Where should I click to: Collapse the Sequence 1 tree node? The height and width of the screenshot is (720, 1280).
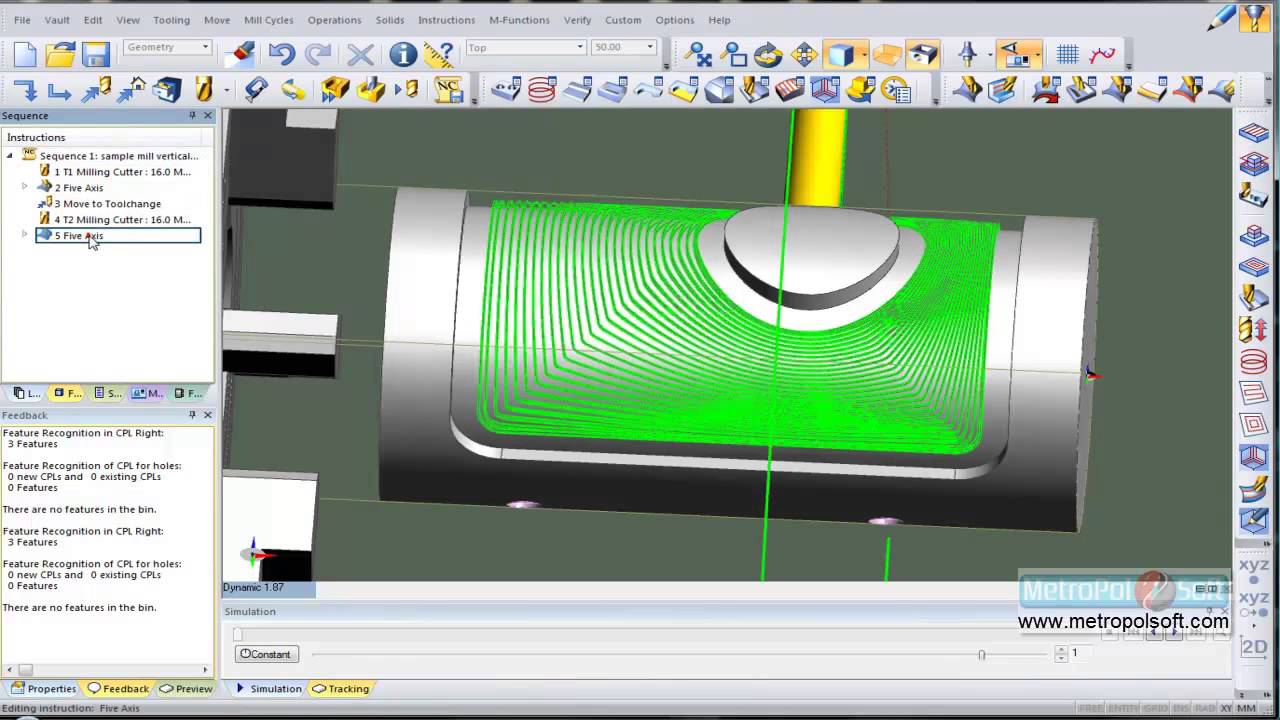[10, 155]
